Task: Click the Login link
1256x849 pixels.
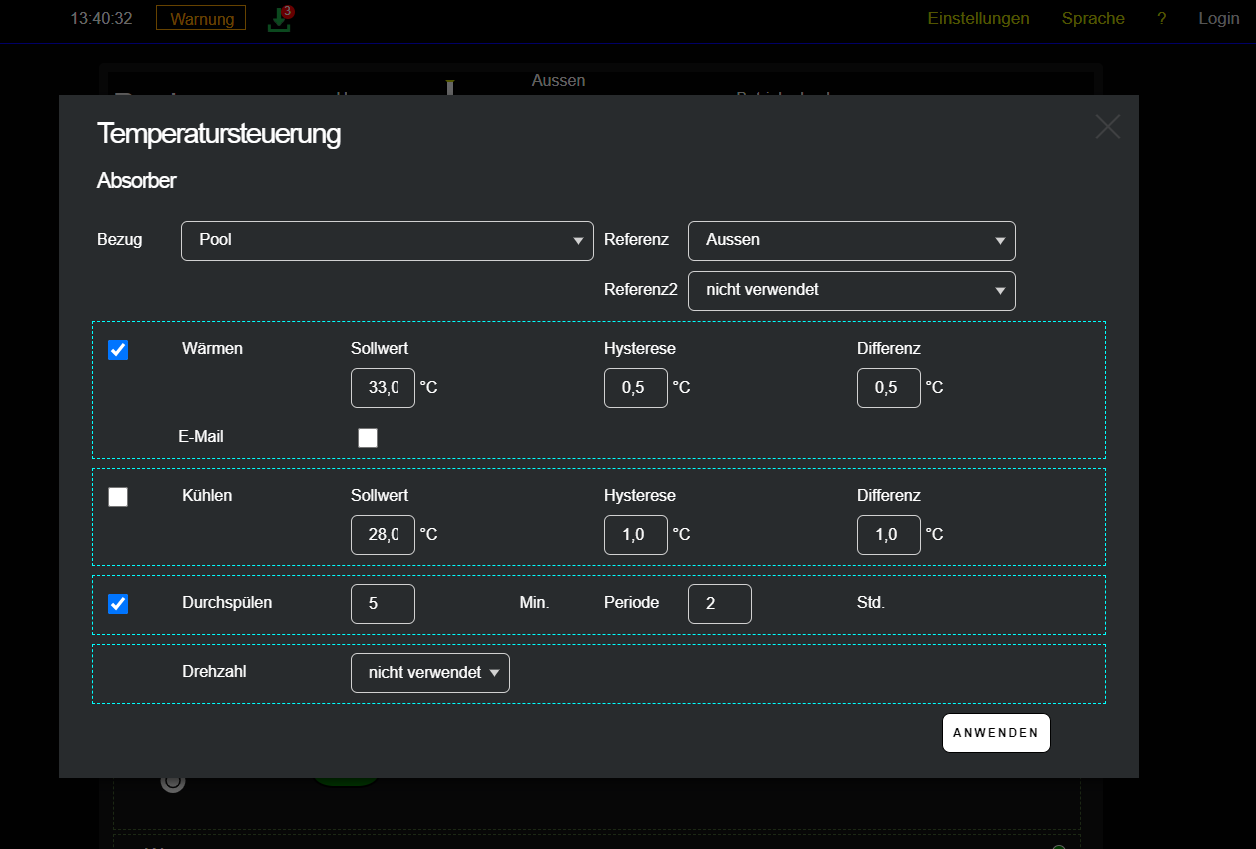Action: [1218, 19]
